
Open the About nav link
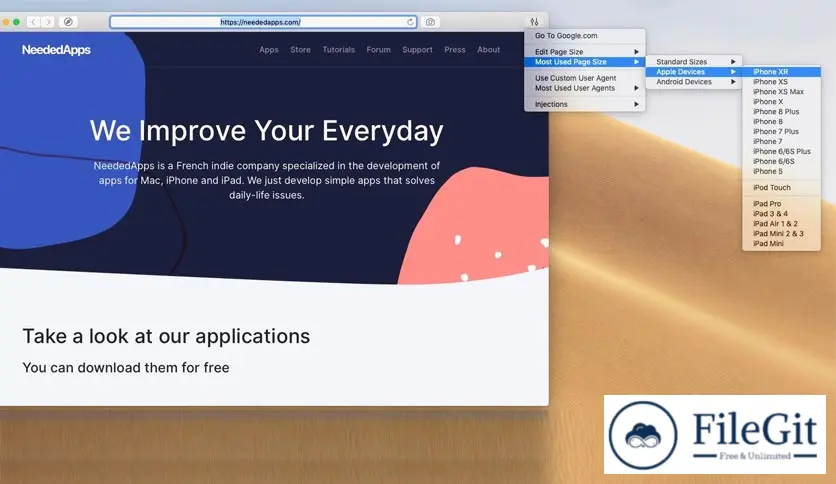[x=488, y=50]
